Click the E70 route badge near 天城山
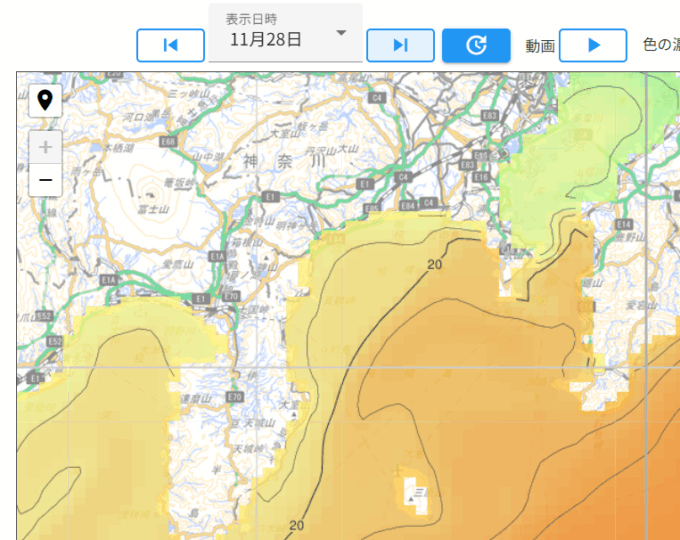 point(235,397)
